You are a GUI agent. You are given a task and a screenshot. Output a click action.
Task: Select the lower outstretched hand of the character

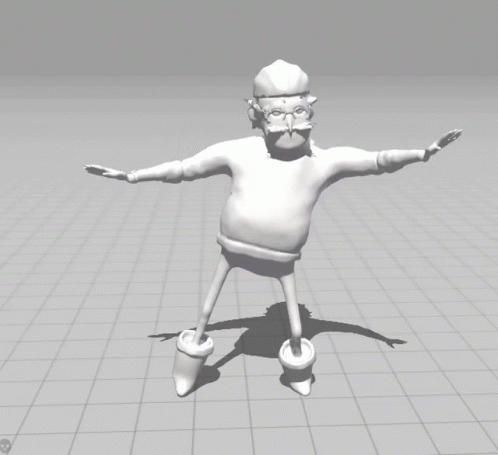[106, 172]
